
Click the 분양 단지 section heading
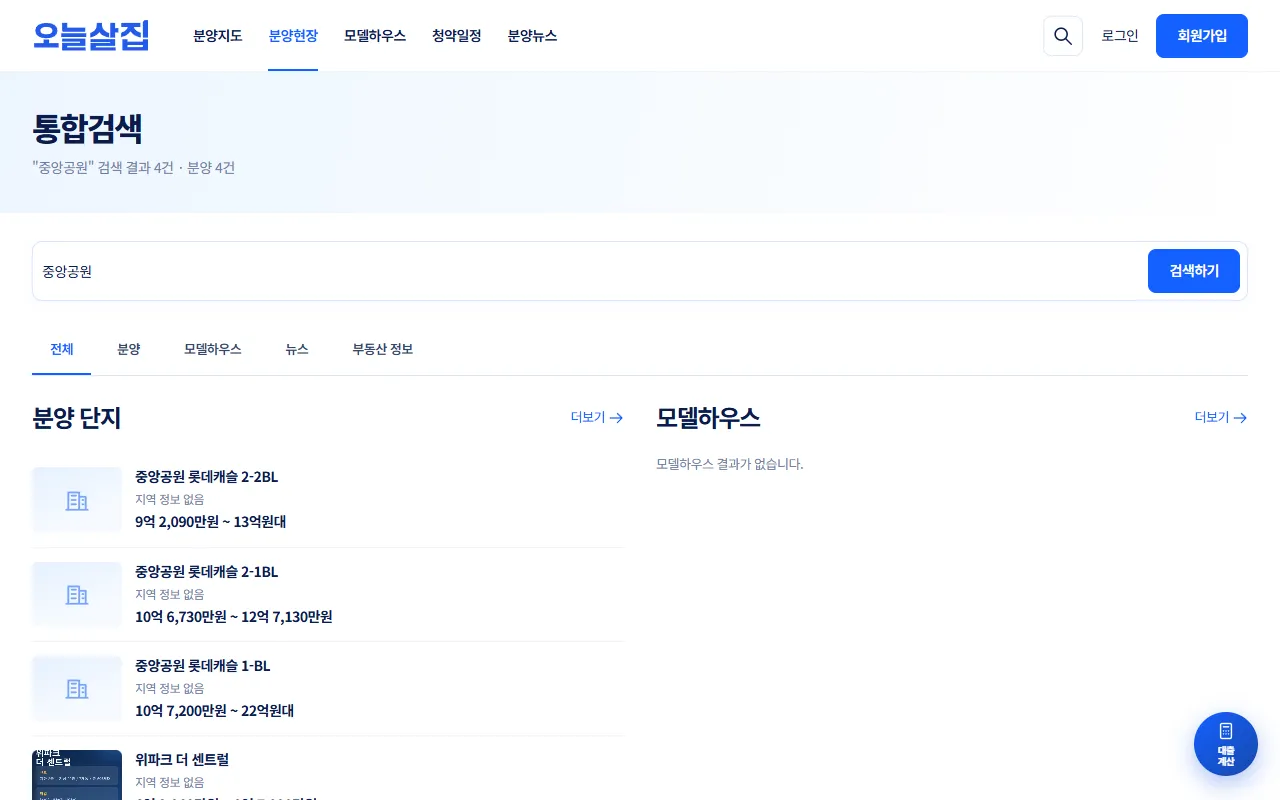click(x=77, y=418)
